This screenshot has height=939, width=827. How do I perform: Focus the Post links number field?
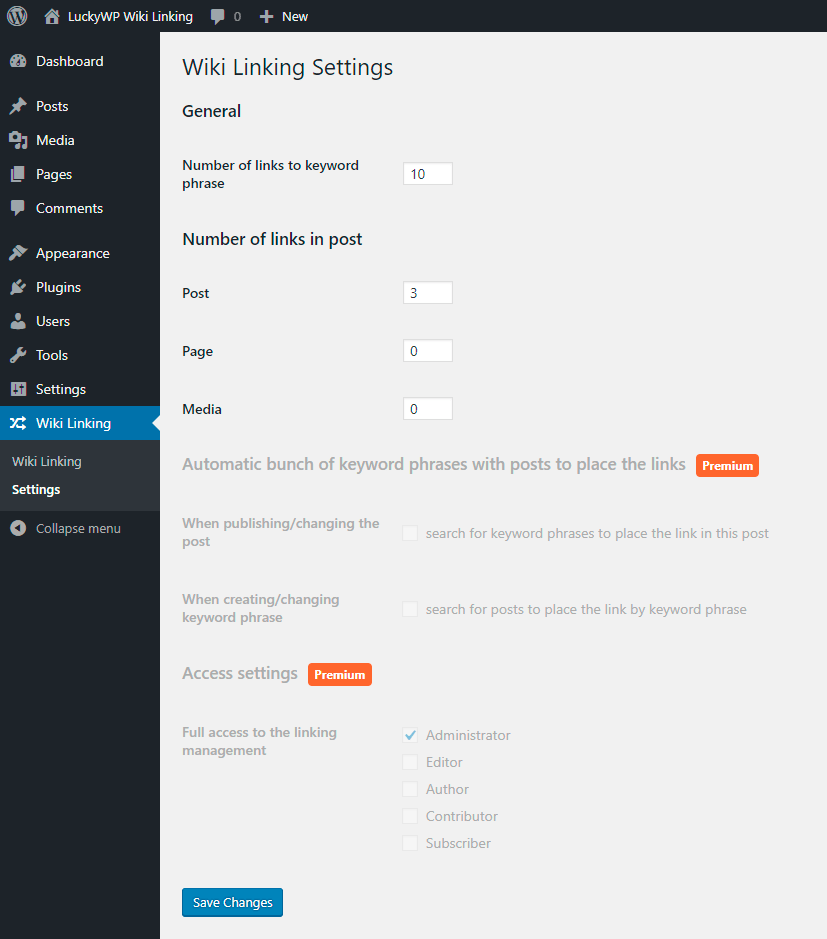click(x=427, y=293)
